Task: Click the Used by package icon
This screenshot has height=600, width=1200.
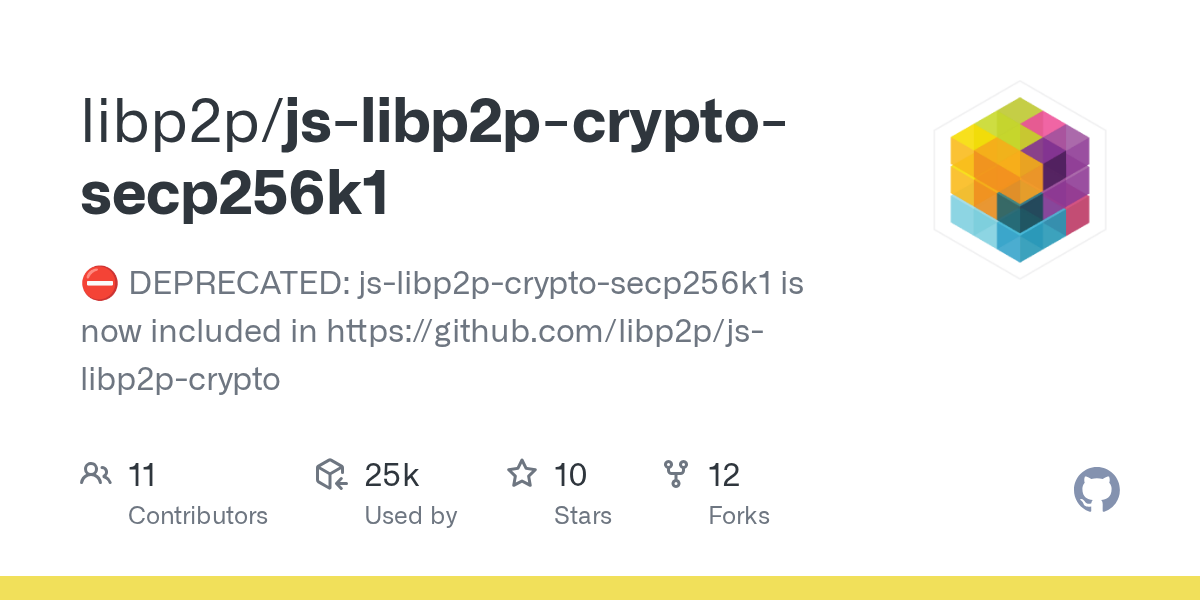Action: point(331,474)
